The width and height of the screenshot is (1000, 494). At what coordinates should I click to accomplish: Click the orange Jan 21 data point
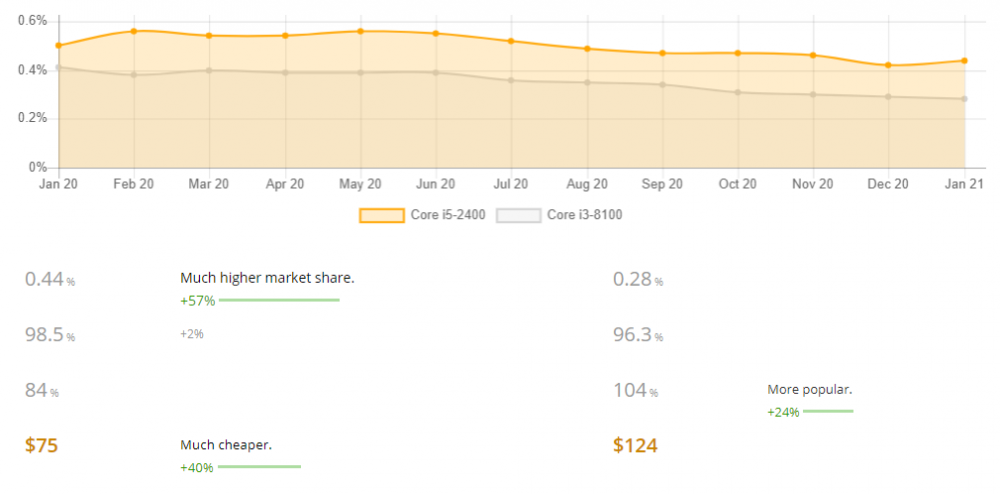(x=964, y=61)
